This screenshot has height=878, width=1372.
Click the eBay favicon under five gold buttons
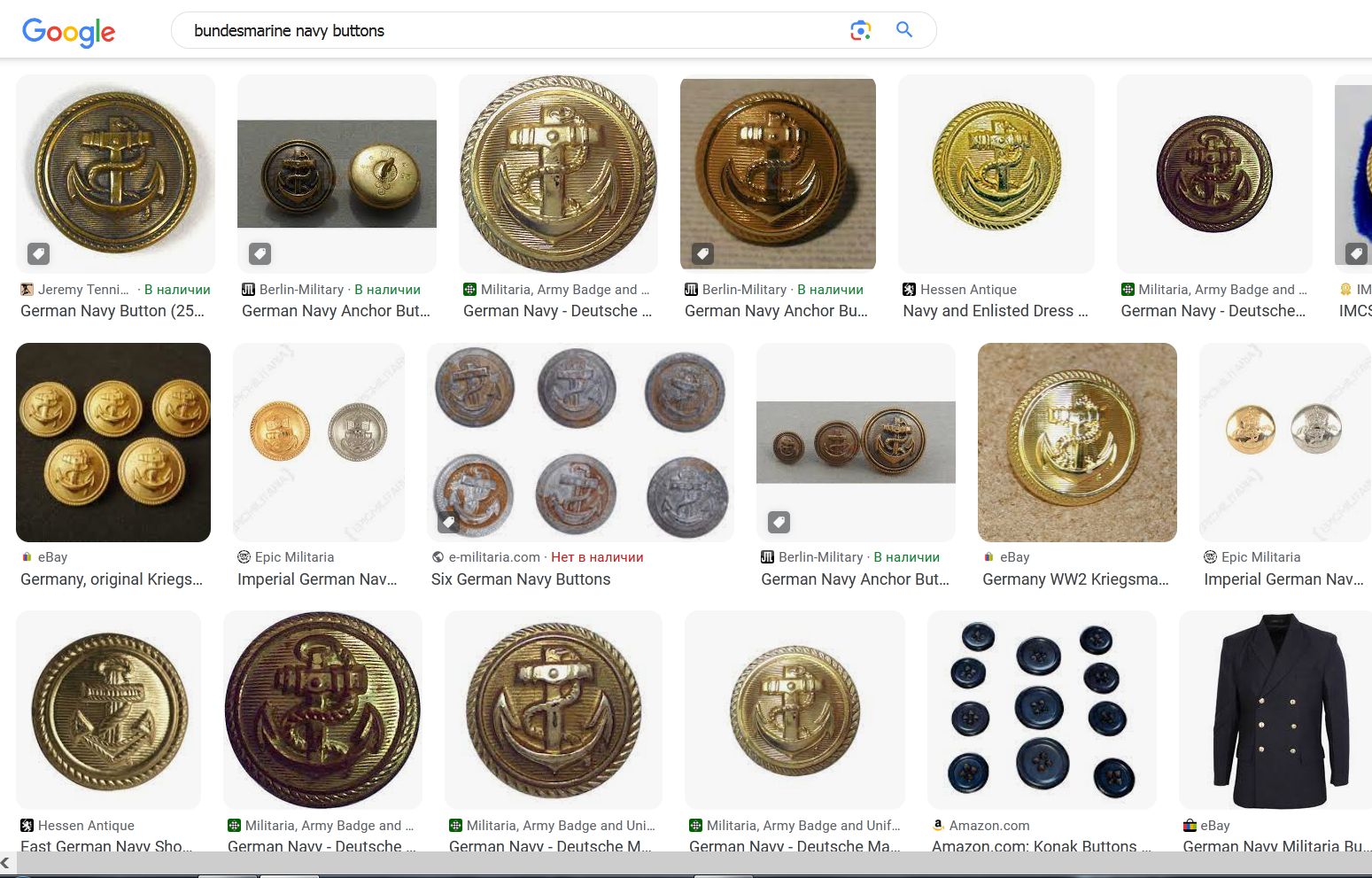point(27,557)
